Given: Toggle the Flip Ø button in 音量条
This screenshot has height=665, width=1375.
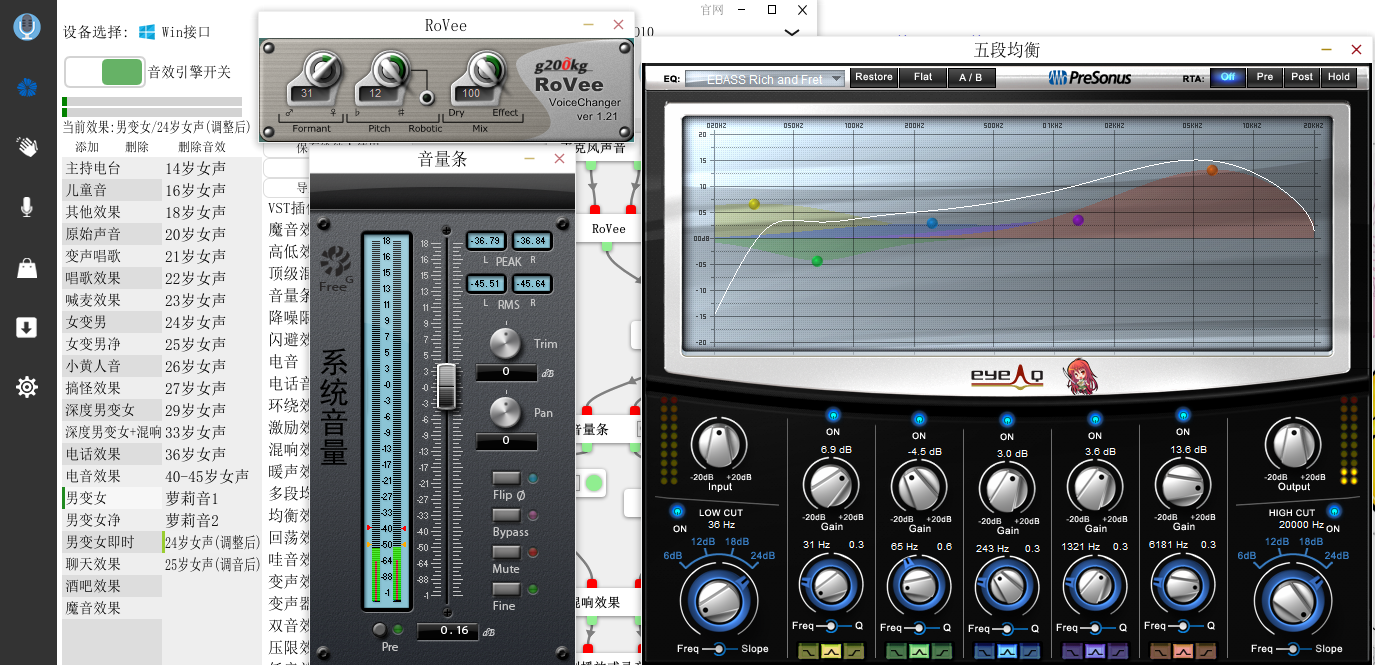Looking at the screenshot, I should [x=506, y=478].
